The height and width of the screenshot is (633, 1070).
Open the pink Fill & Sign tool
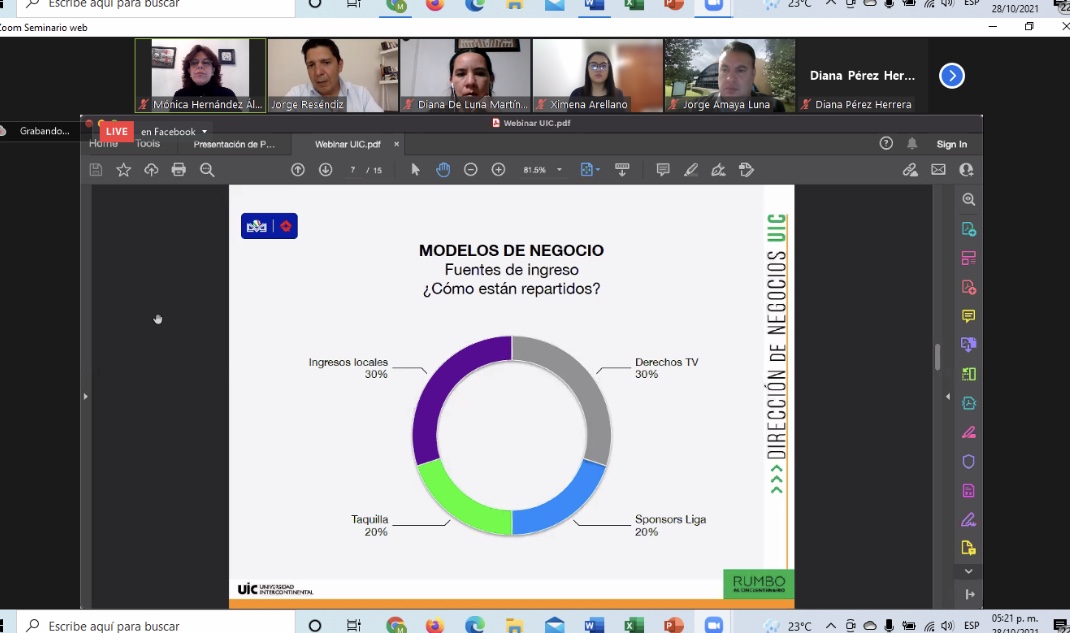tap(968, 432)
